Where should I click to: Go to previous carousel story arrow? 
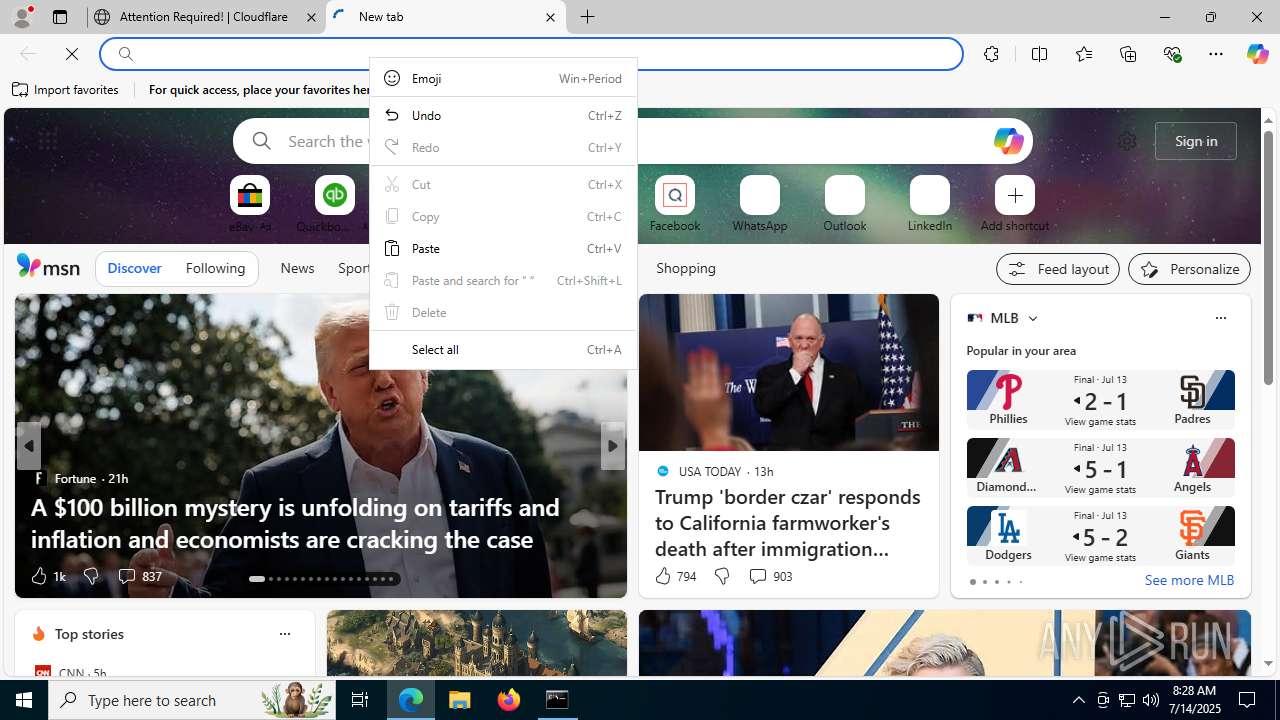29,446
